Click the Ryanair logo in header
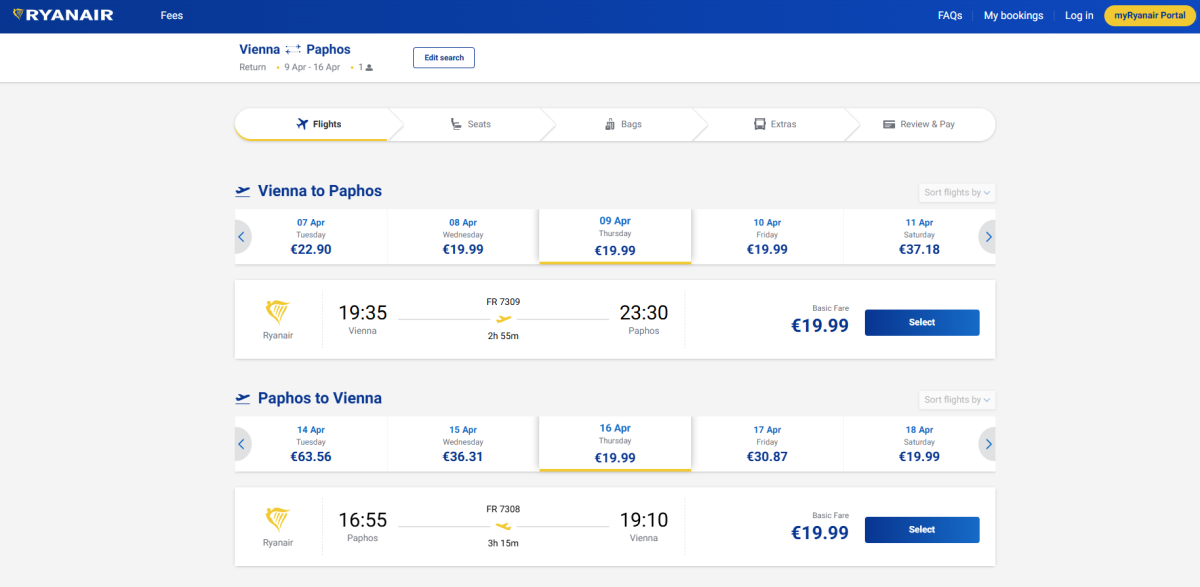 pyautogui.click(x=62, y=16)
